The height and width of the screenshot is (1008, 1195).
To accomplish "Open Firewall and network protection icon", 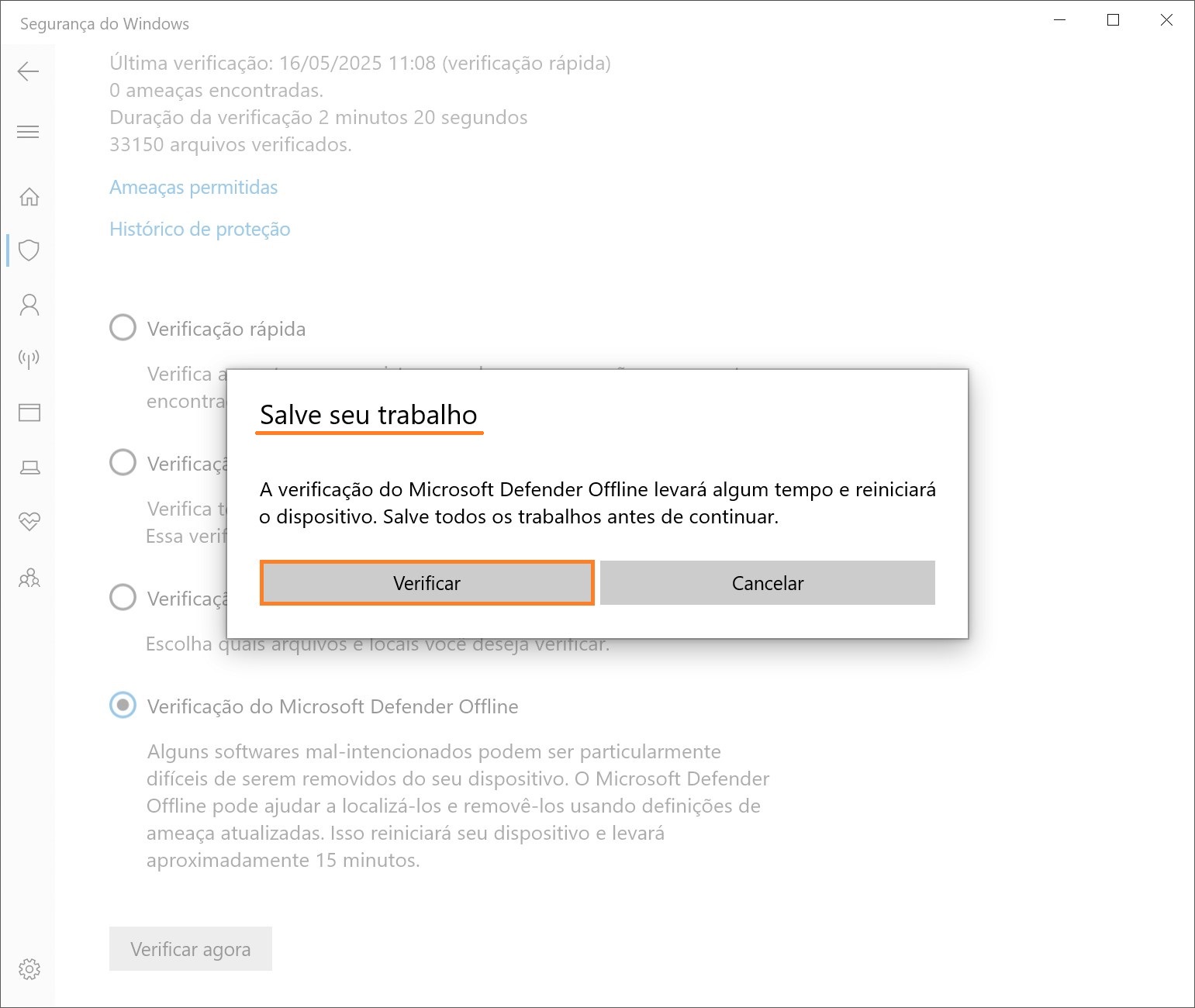I will point(29,358).
